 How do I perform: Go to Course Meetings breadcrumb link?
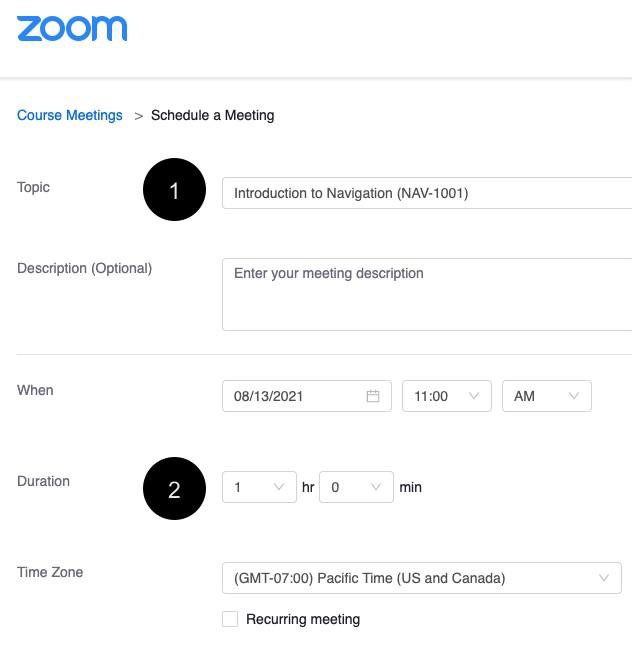tap(70, 115)
